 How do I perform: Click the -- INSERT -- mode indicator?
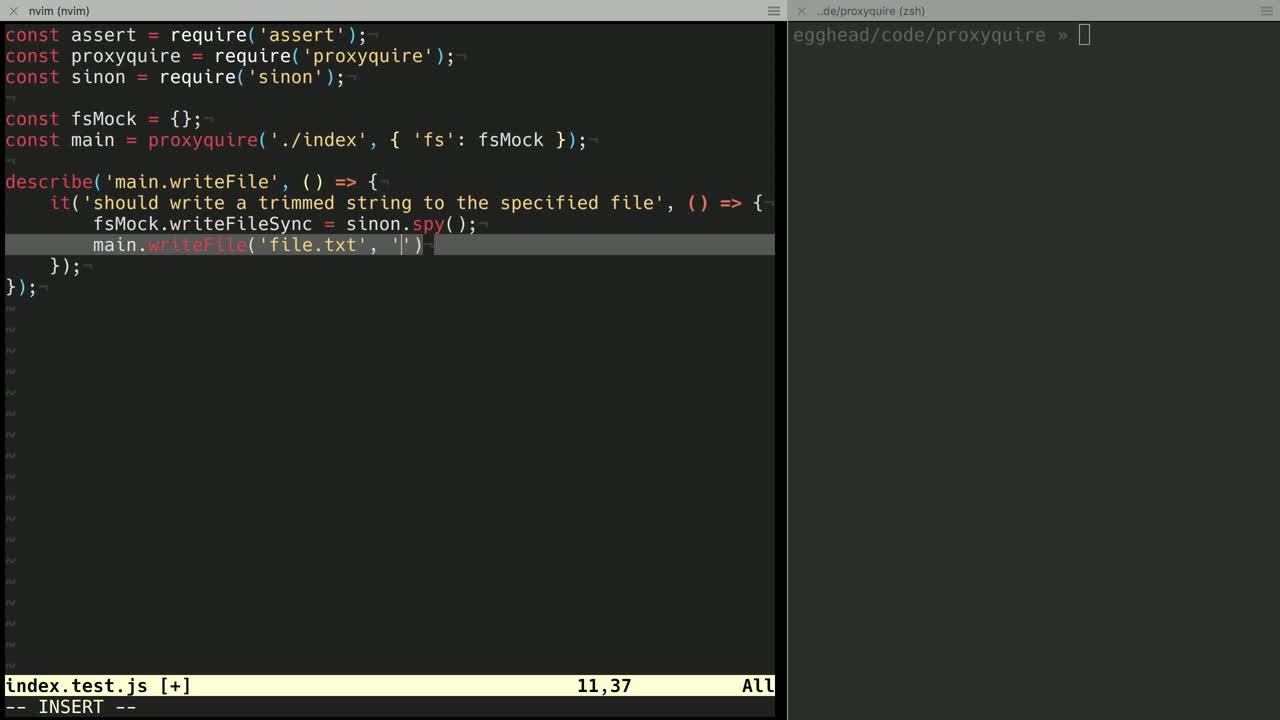(70, 707)
